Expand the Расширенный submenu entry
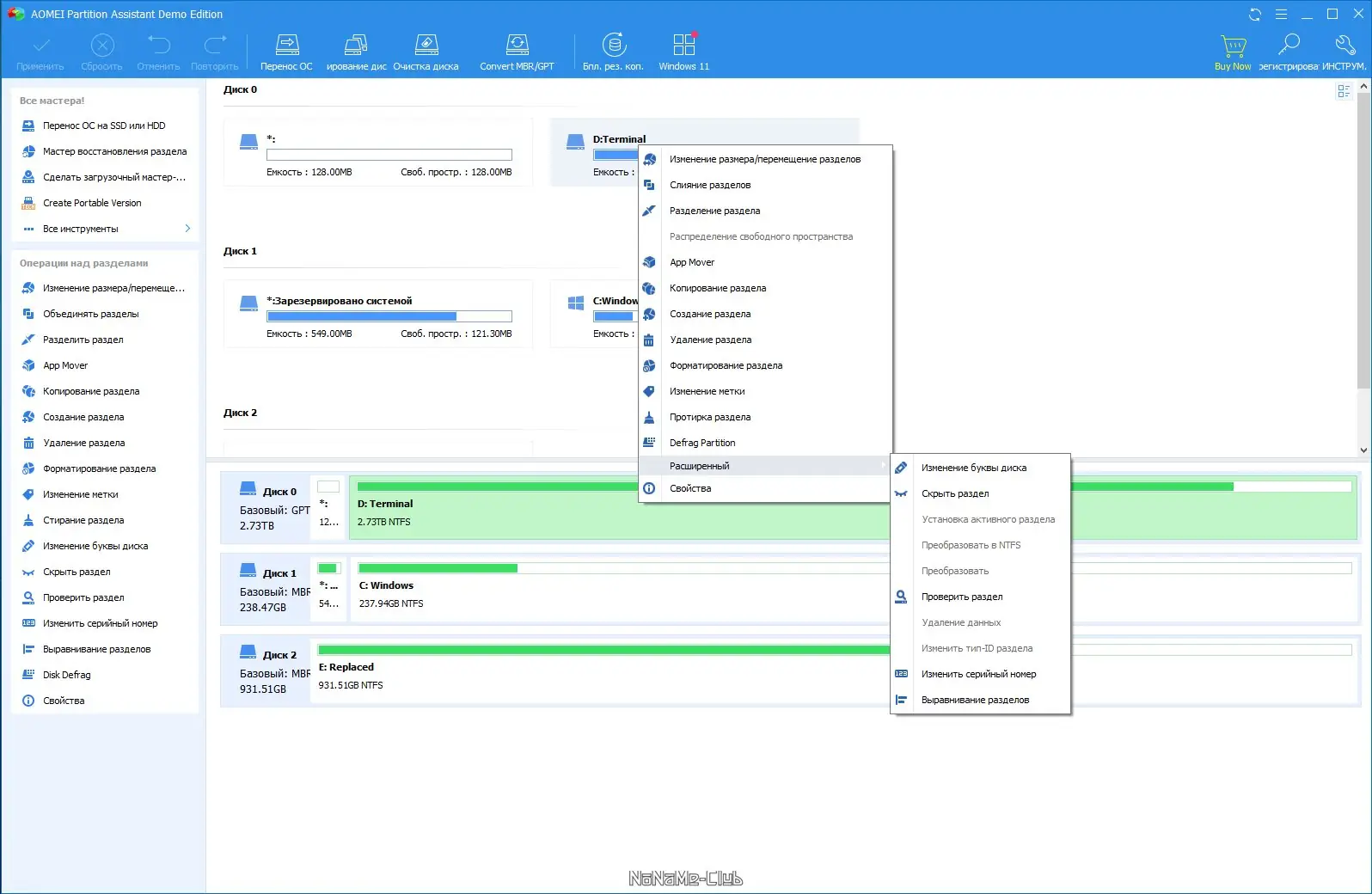The width and height of the screenshot is (1372, 894). point(765,466)
